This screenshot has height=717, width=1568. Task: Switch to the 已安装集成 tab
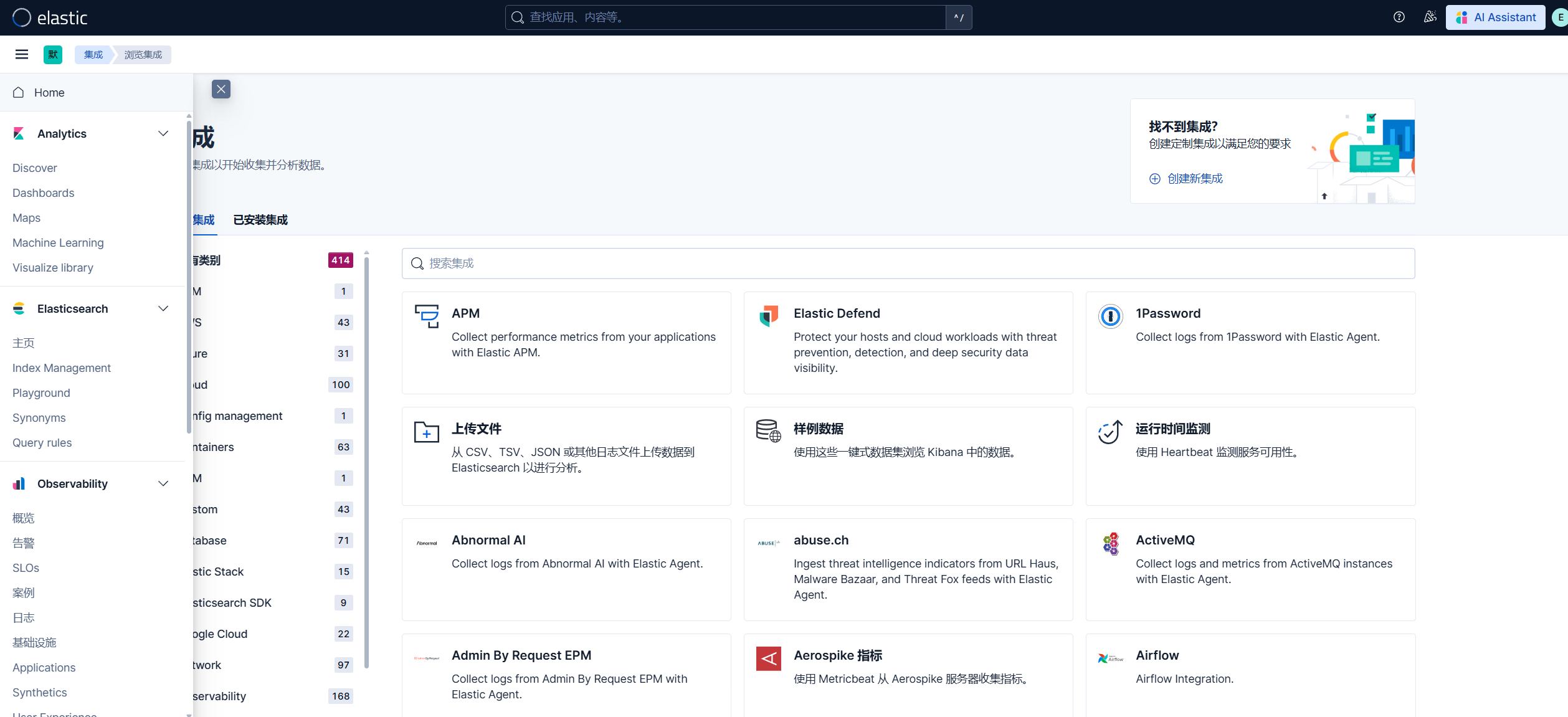(x=260, y=220)
